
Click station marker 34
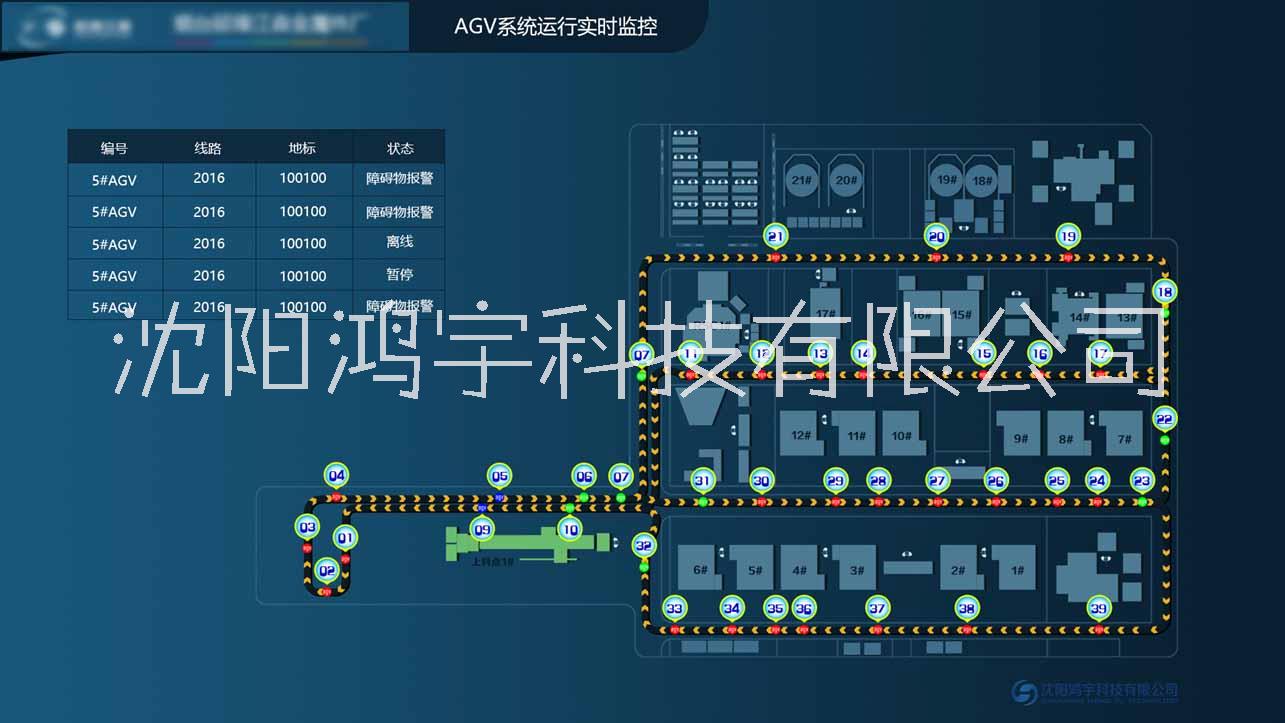pos(732,607)
